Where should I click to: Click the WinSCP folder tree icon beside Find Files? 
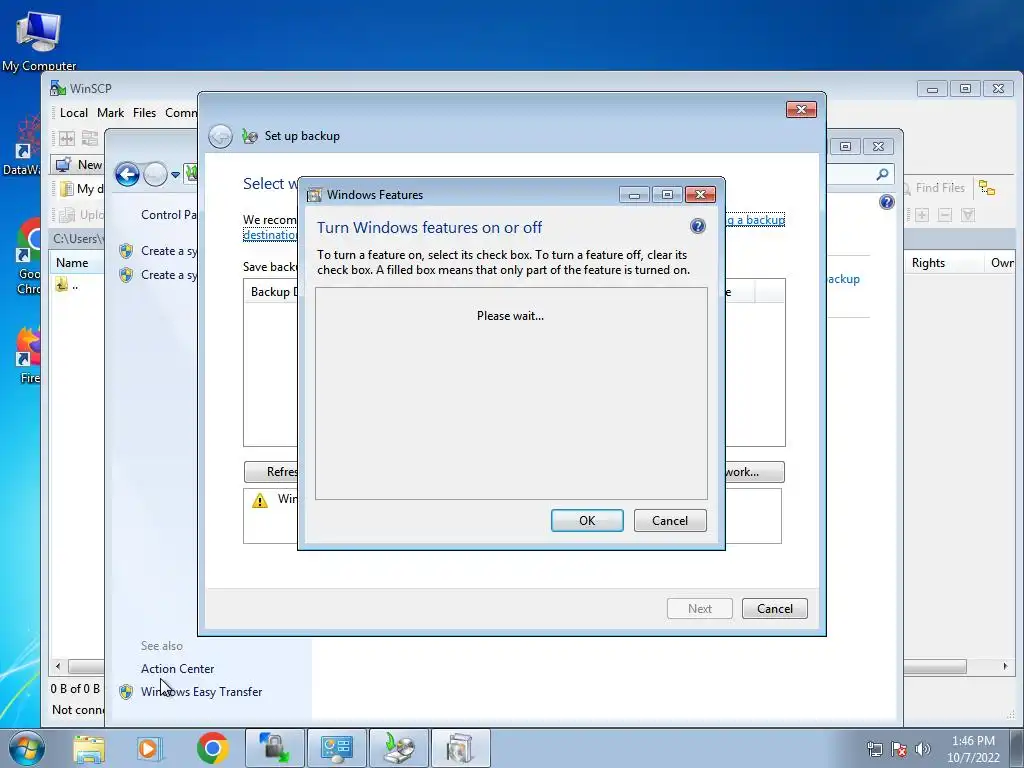(x=987, y=188)
